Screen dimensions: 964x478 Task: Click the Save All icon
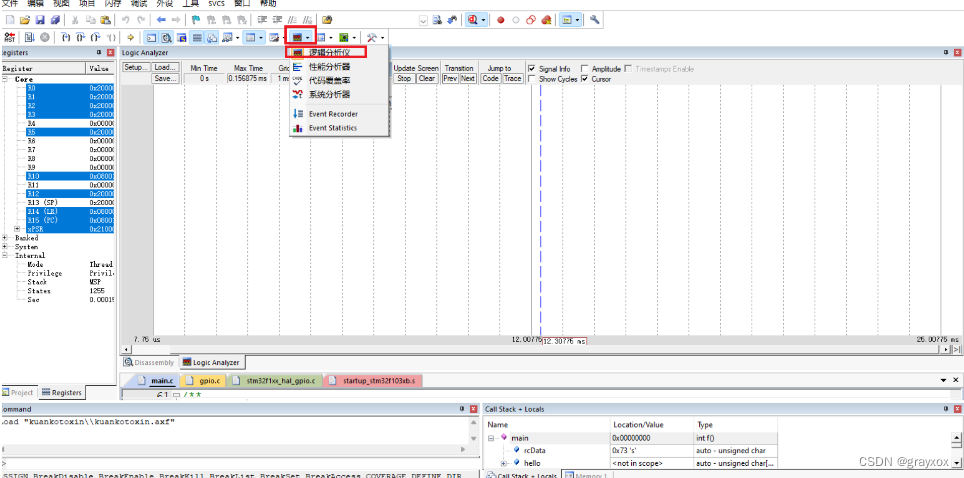55,20
